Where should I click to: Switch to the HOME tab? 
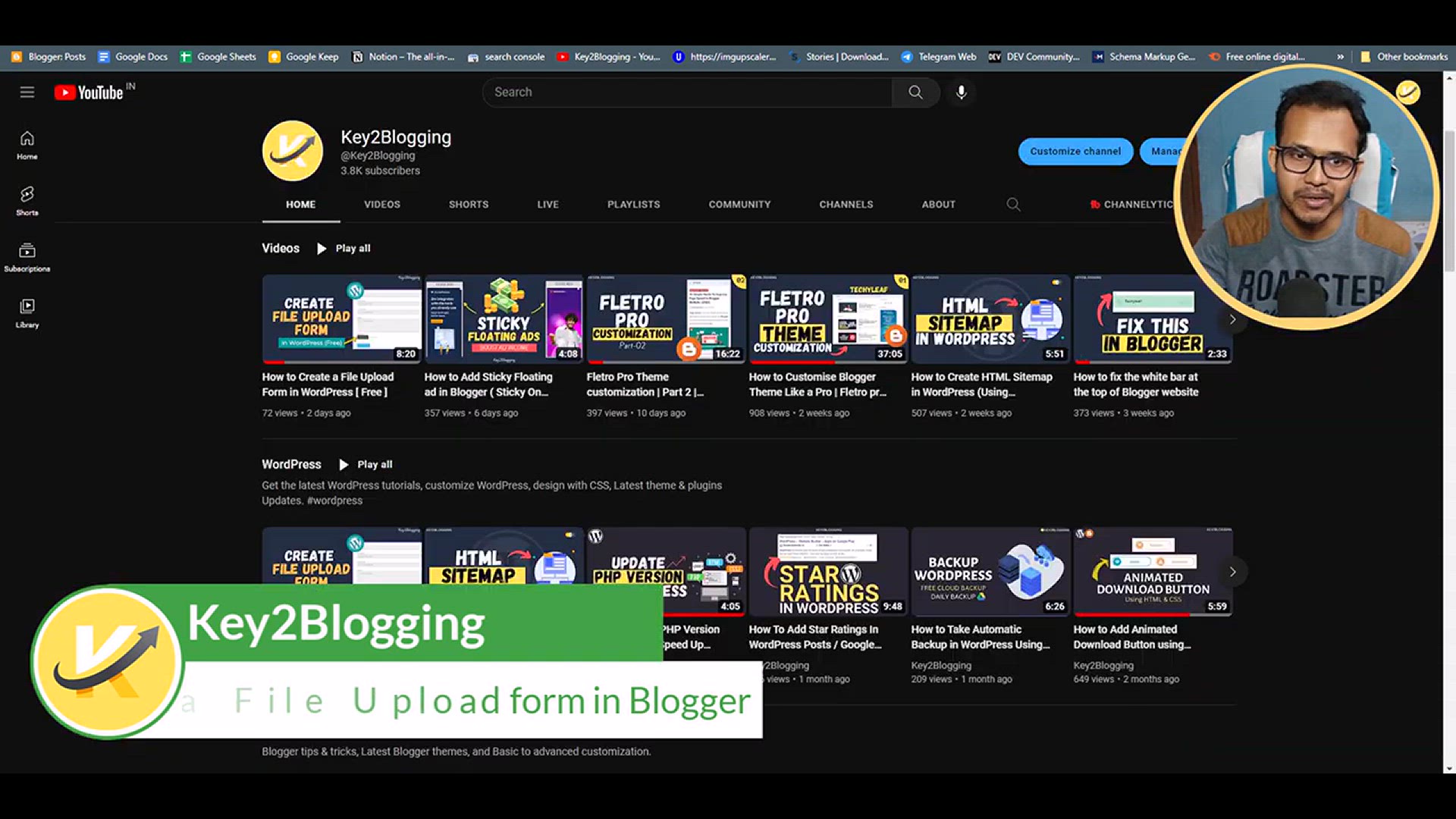pyautogui.click(x=301, y=204)
